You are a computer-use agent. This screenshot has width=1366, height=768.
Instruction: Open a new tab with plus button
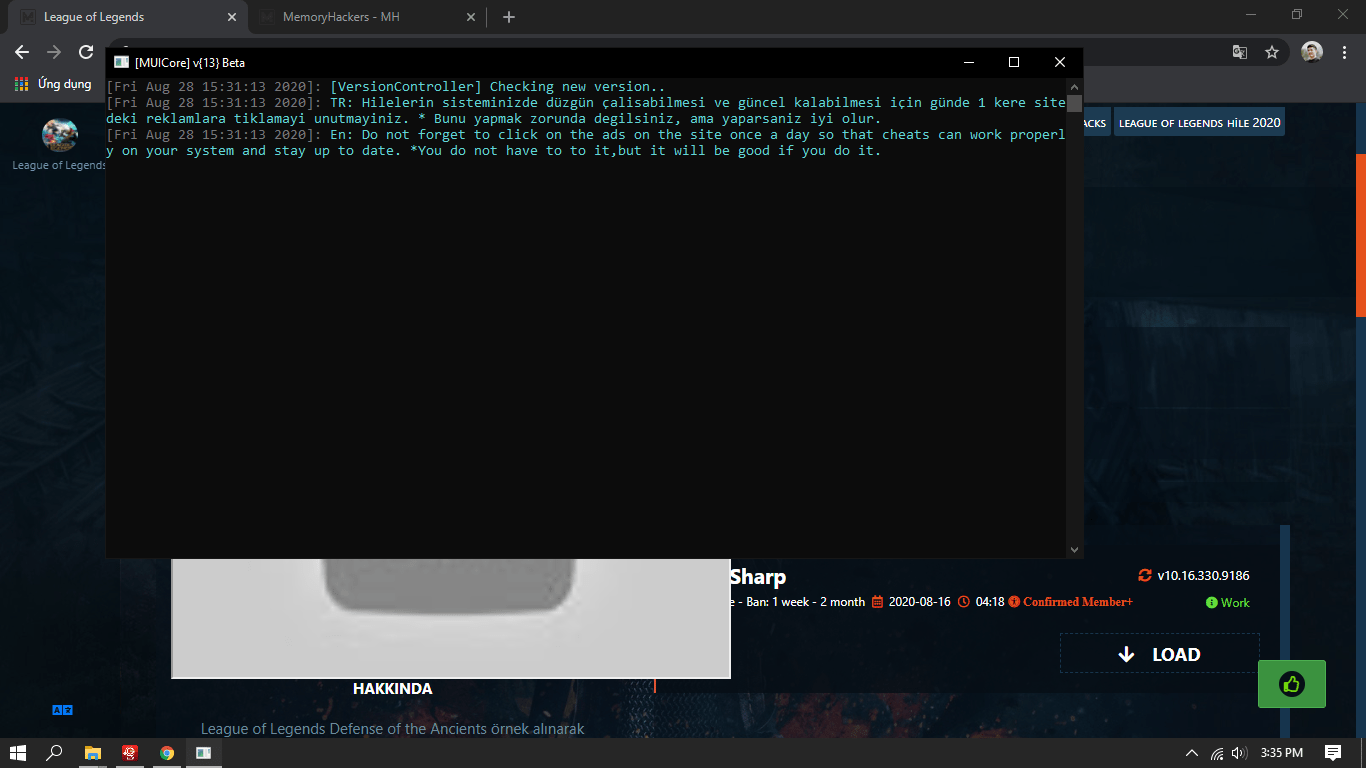pos(509,17)
